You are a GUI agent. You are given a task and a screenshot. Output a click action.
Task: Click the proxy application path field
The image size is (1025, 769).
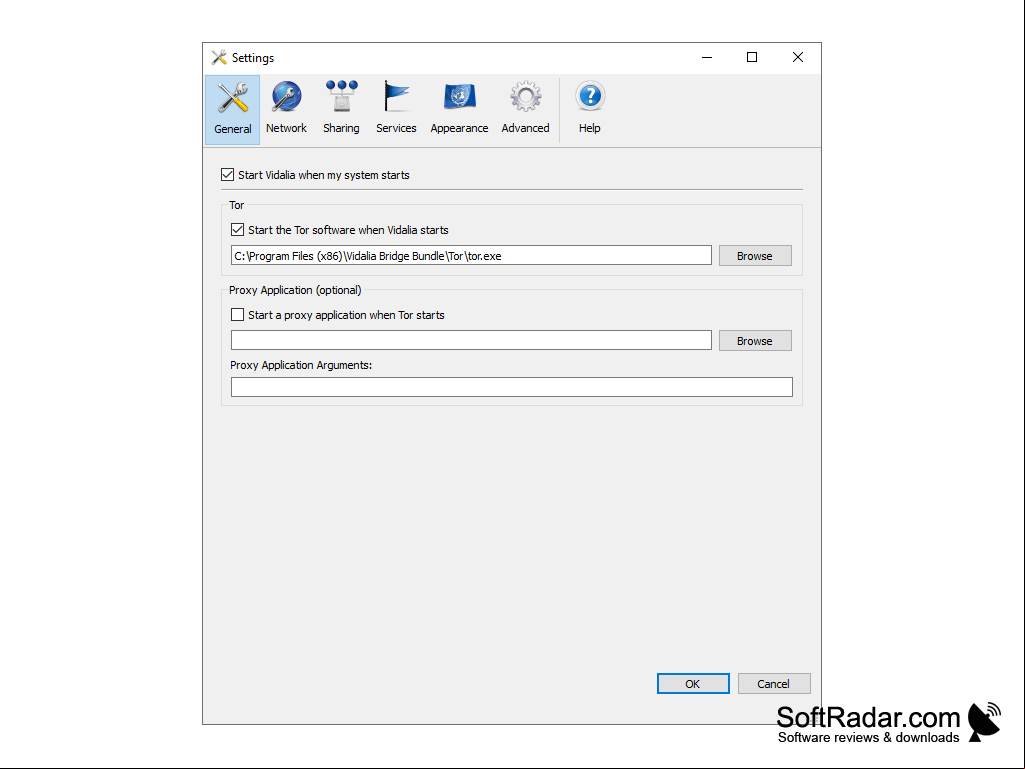pos(471,340)
